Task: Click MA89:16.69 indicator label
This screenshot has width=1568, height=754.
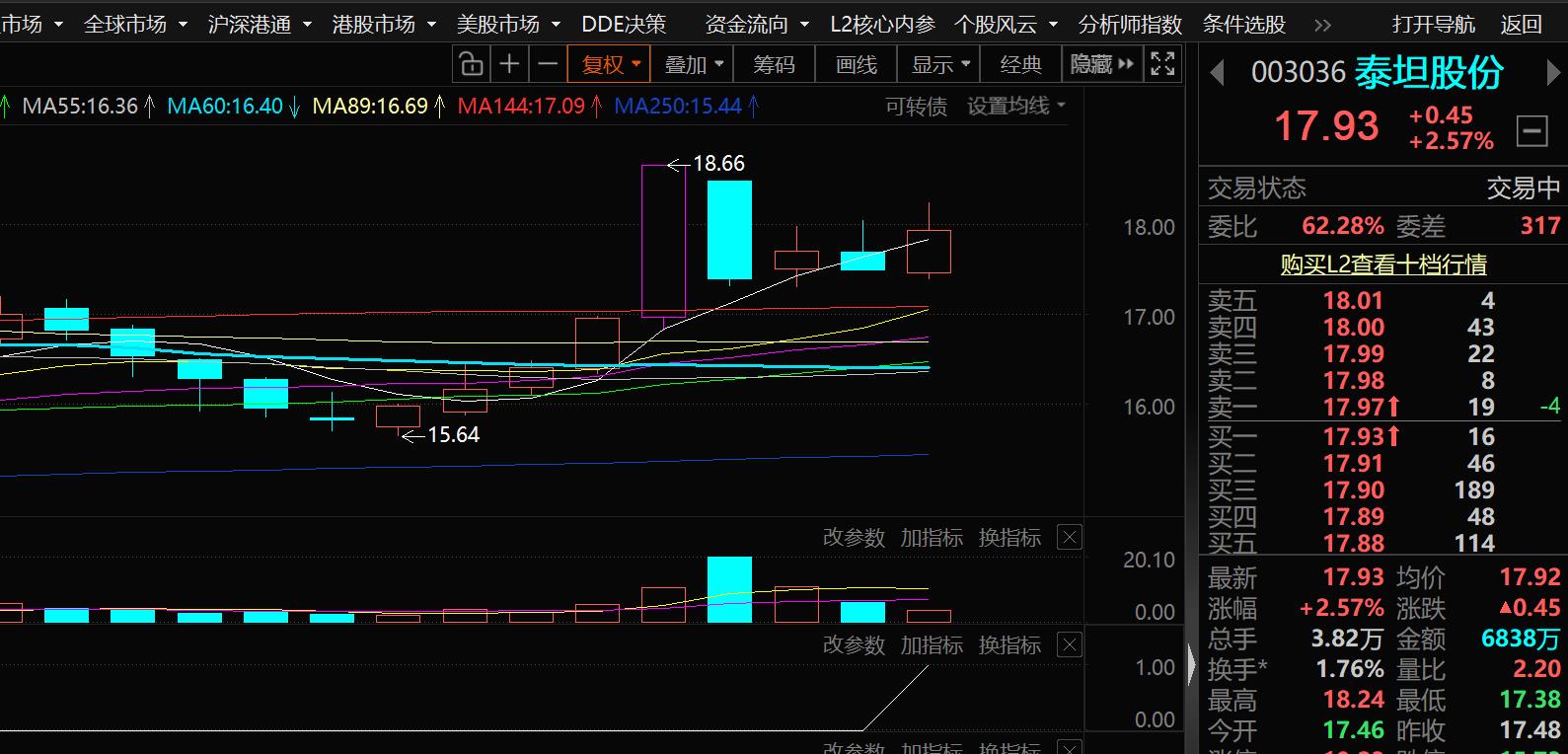Action: [x=370, y=107]
